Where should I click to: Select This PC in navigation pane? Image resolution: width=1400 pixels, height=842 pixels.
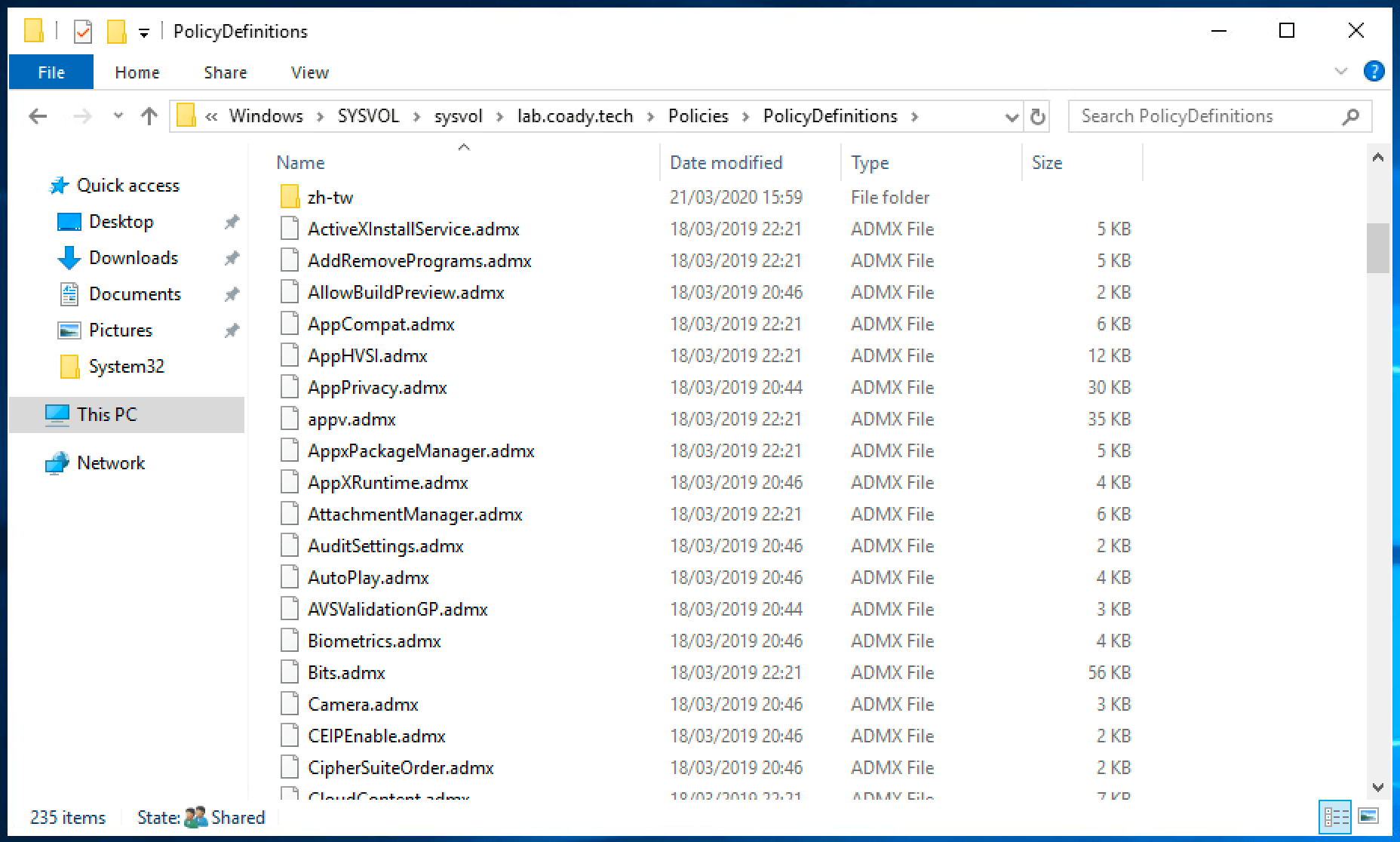click(x=127, y=414)
